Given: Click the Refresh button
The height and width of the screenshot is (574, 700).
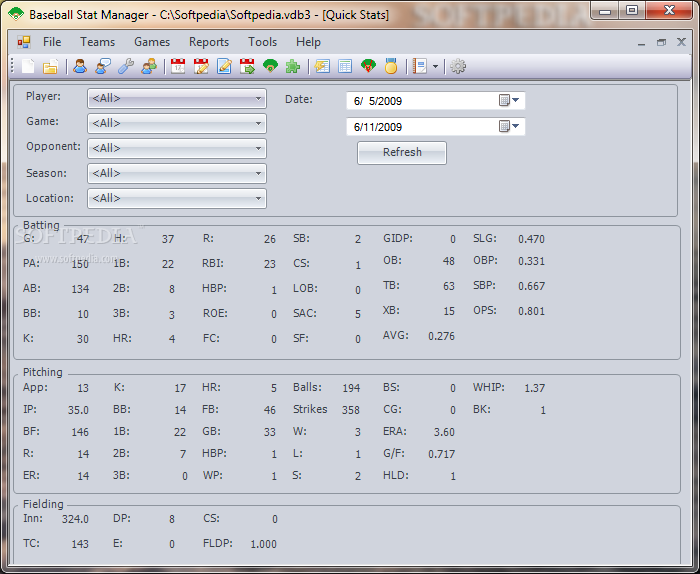Looking at the screenshot, I should [402, 153].
